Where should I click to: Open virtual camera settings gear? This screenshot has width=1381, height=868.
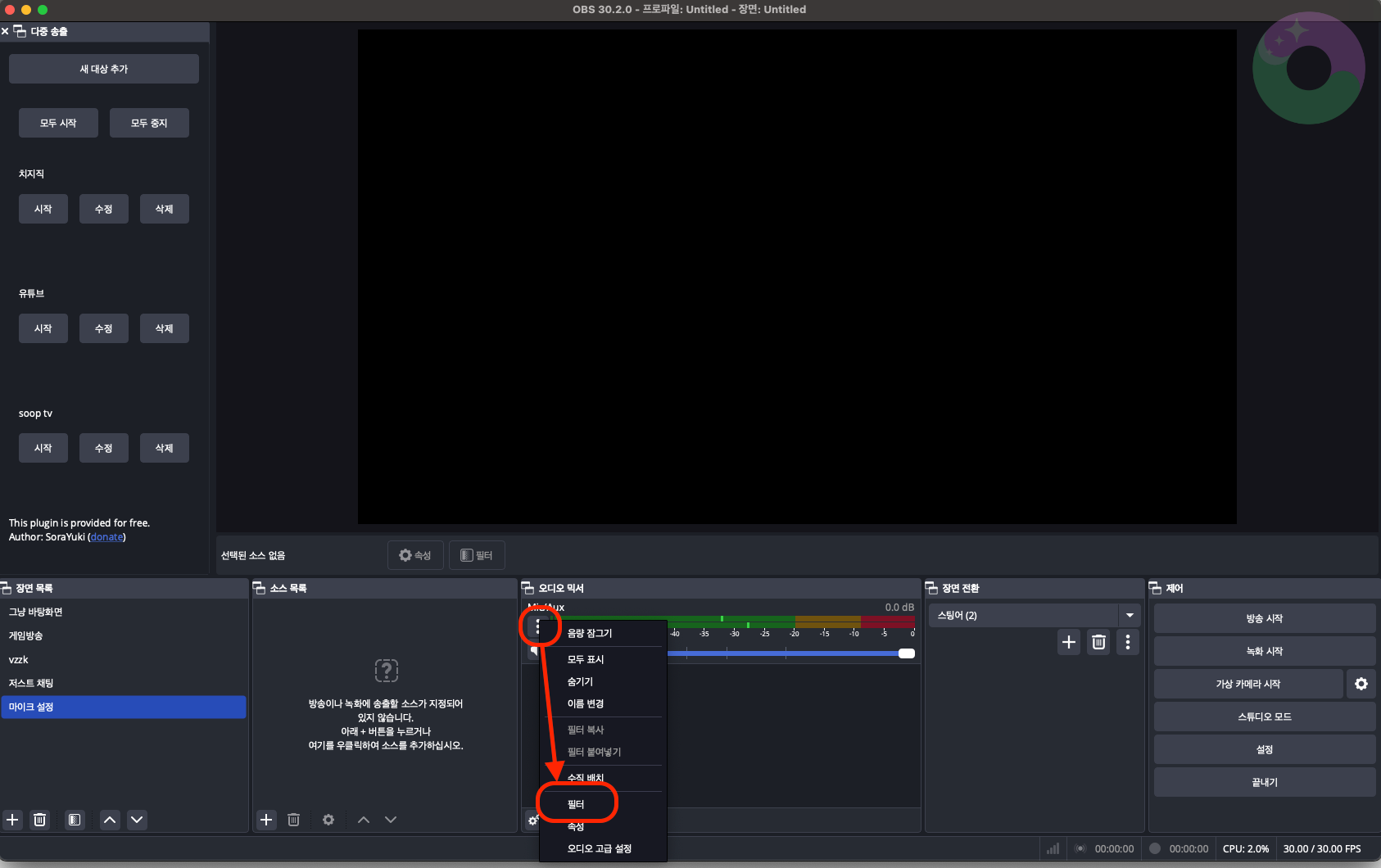point(1361,684)
